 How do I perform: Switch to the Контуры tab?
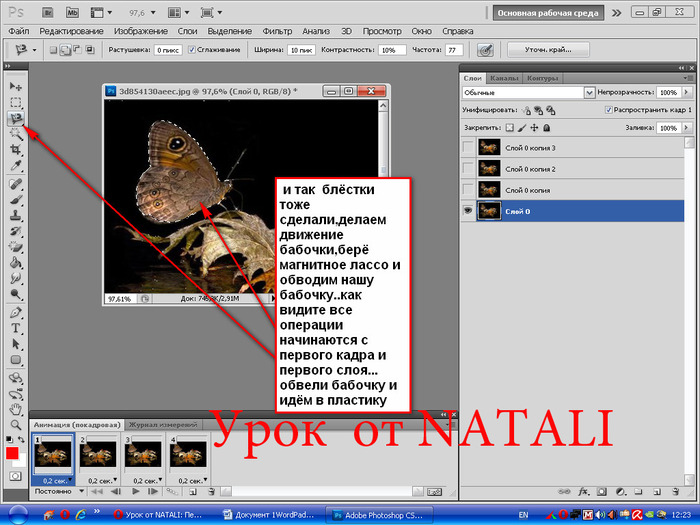pos(542,78)
